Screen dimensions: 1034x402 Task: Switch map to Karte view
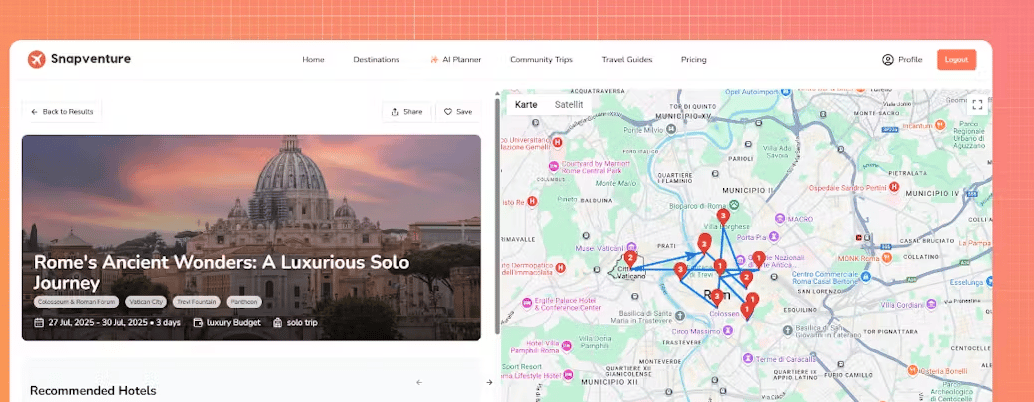[x=526, y=105]
